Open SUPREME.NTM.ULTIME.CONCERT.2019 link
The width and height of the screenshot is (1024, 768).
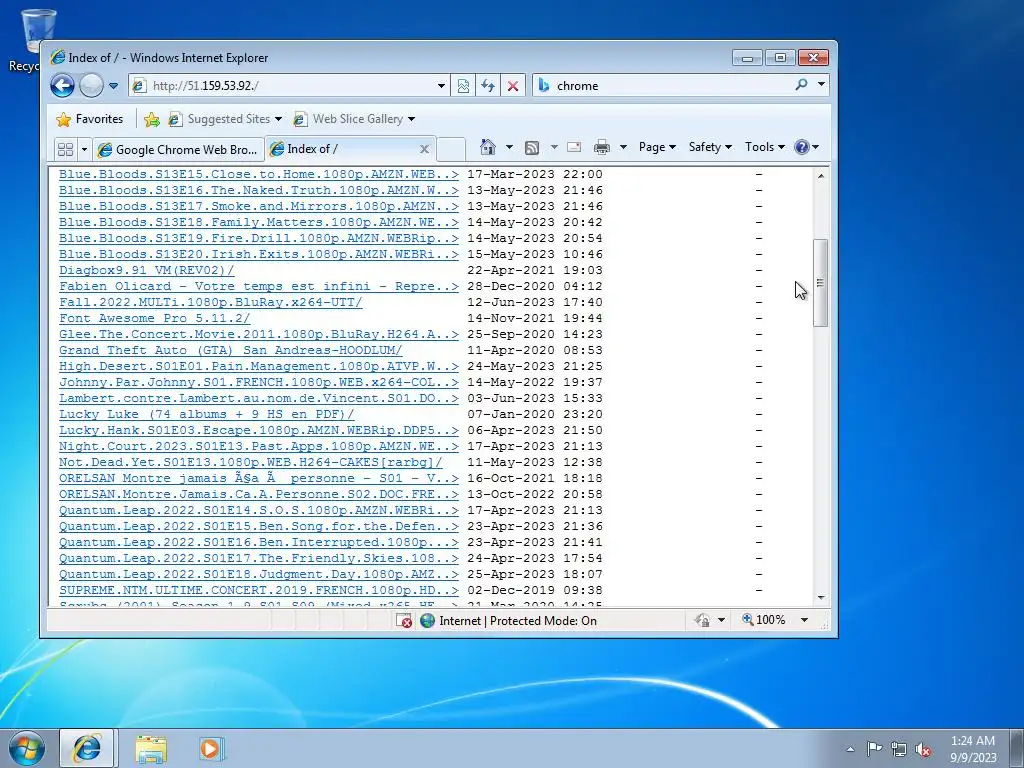(x=259, y=590)
